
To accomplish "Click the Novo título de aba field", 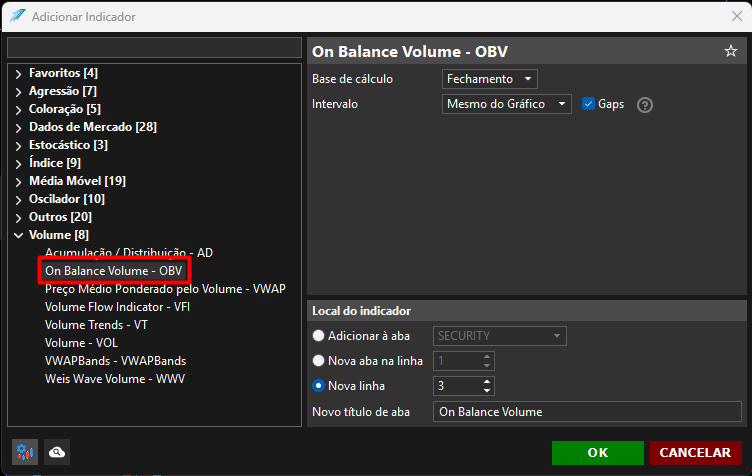I will pos(587,412).
